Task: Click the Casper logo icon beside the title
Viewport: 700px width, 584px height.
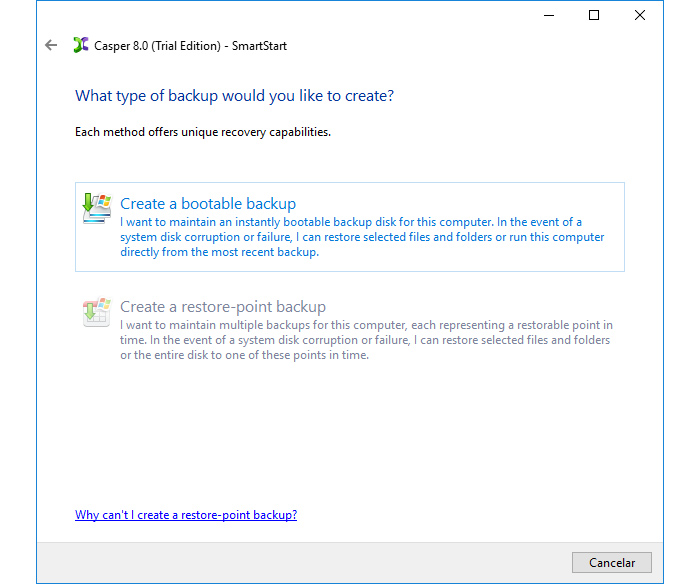Action: point(81,45)
